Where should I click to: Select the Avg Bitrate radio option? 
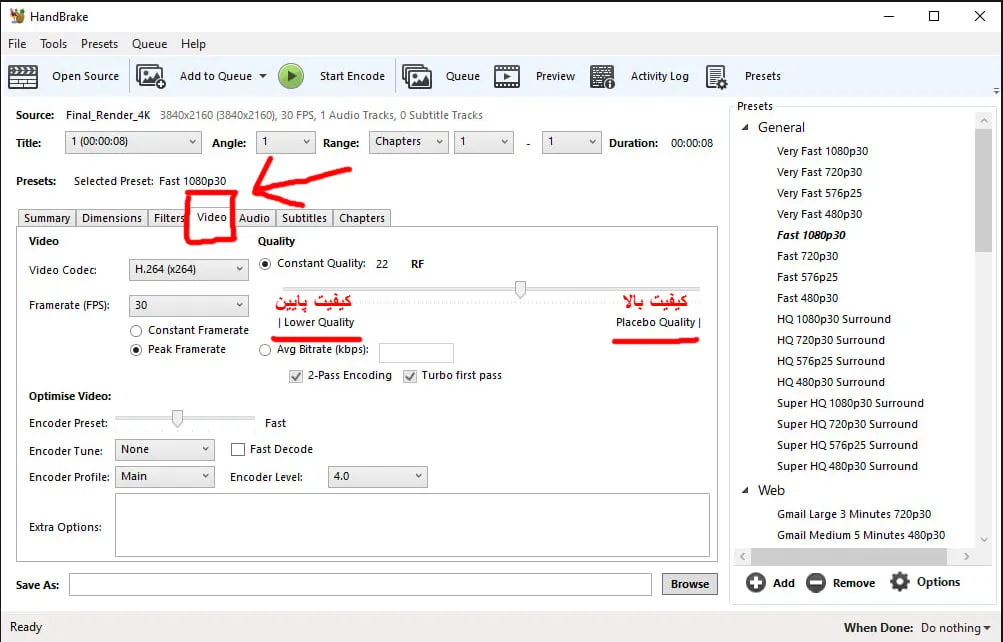(265, 350)
